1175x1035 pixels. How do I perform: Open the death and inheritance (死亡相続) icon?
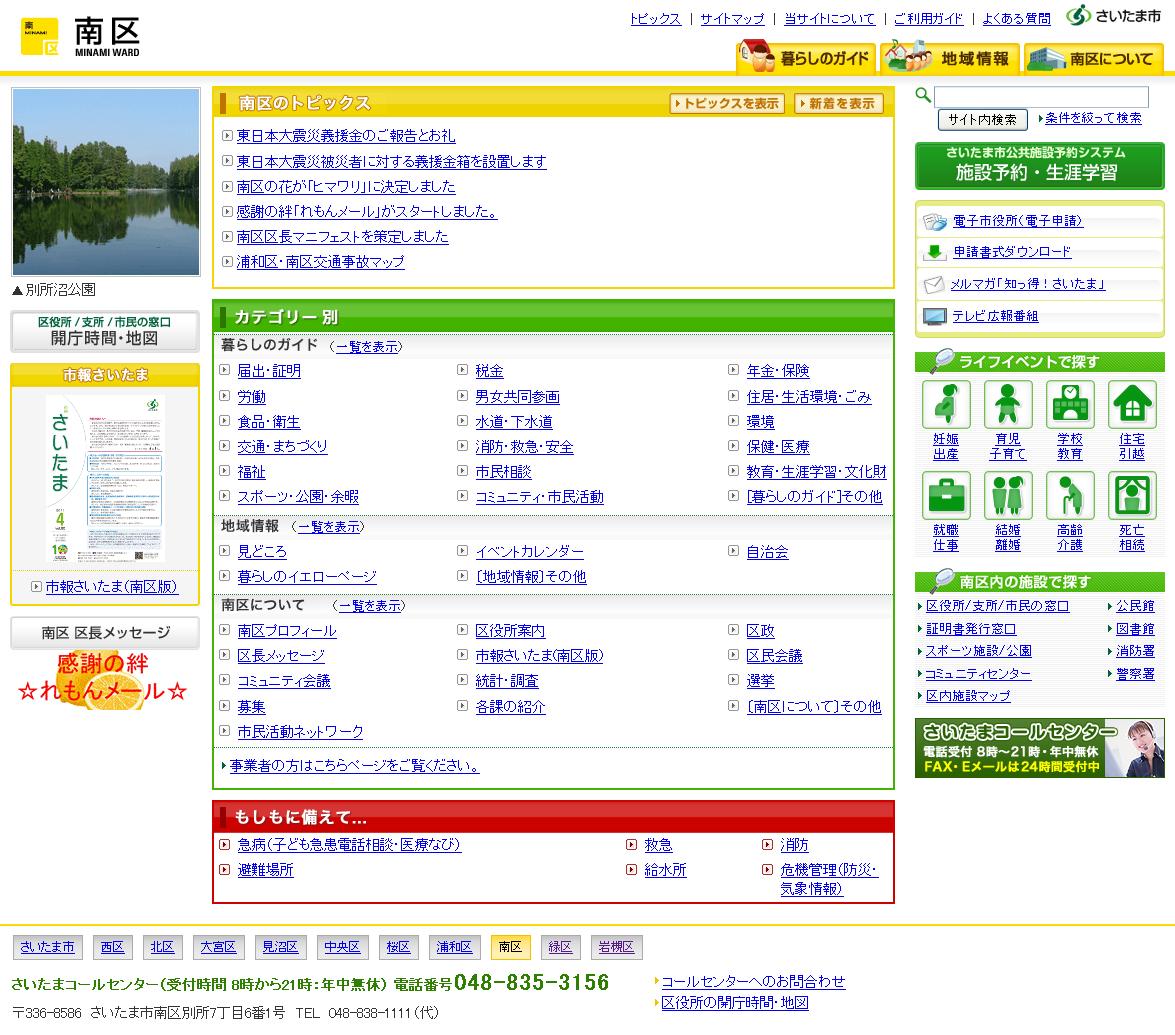click(1132, 496)
